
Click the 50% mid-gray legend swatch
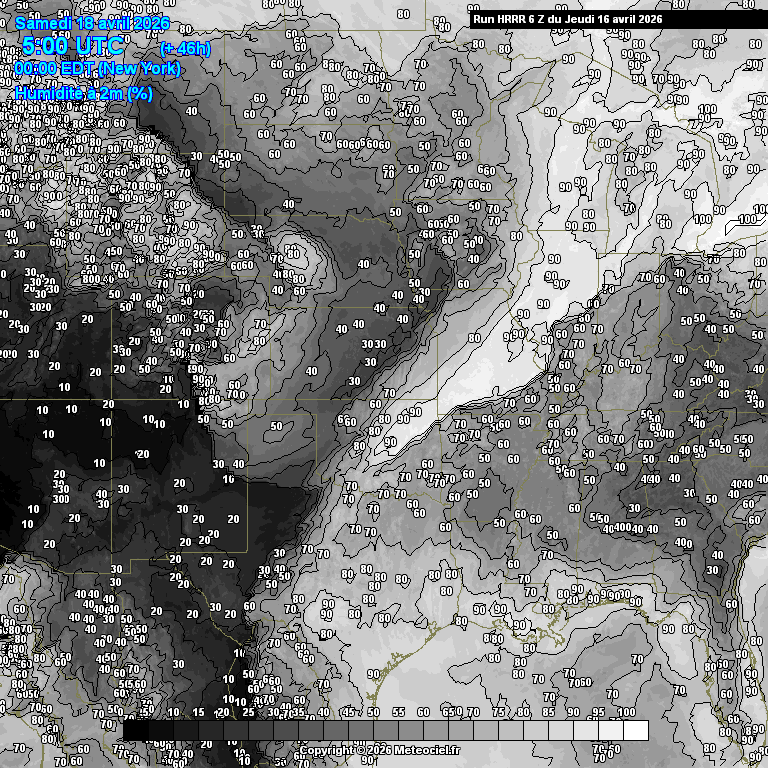[386, 730]
